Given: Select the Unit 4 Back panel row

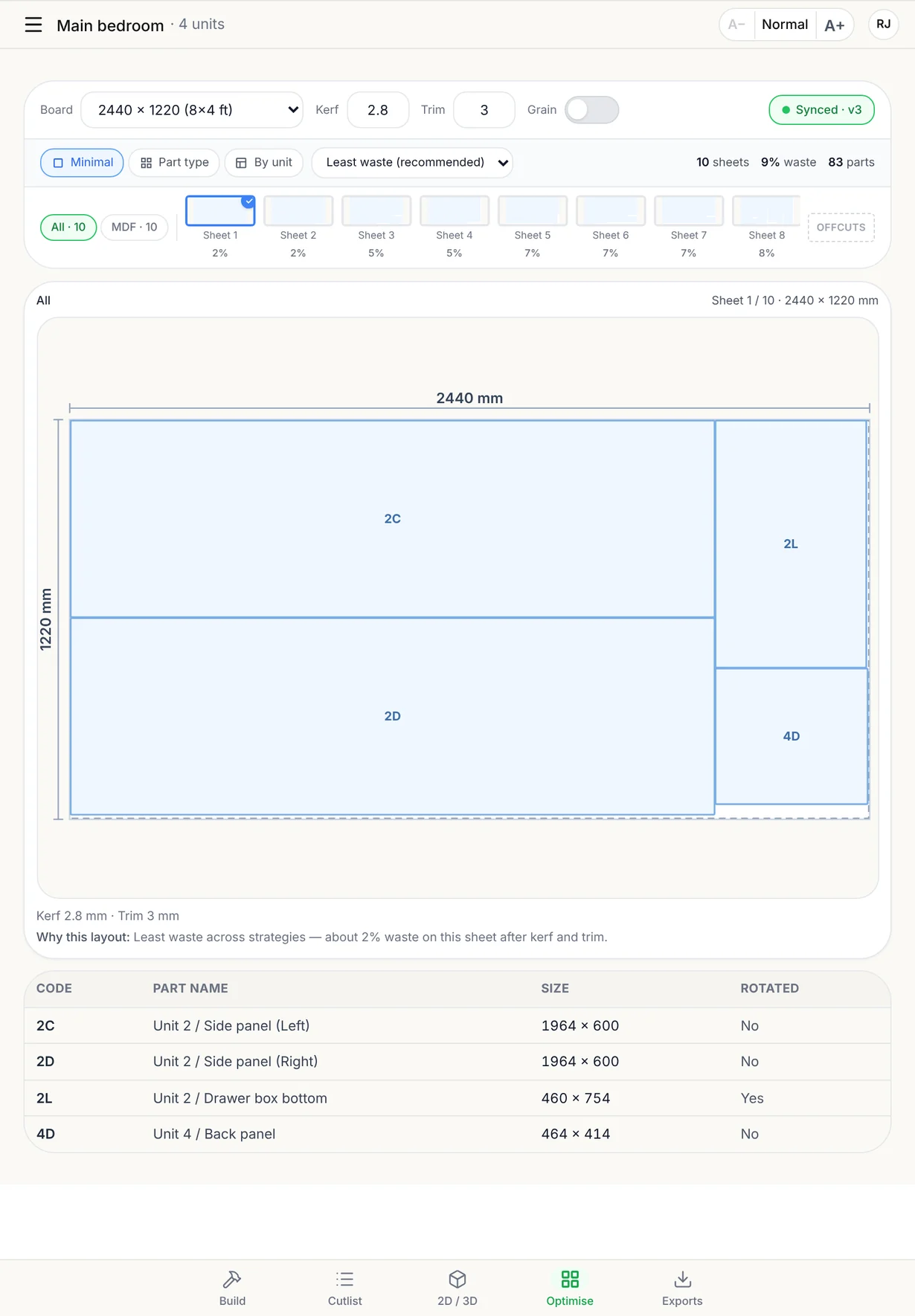Looking at the screenshot, I should 457,1134.
